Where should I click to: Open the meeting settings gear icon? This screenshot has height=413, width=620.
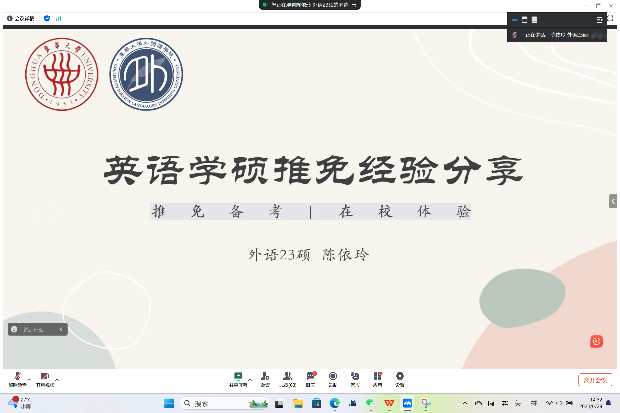(x=400, y=377)
